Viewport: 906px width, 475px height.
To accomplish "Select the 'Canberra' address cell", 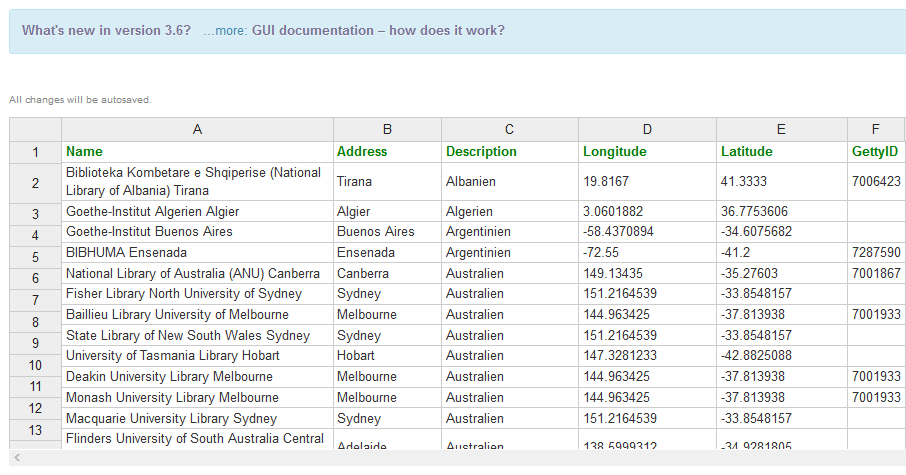I will [387, 273].
